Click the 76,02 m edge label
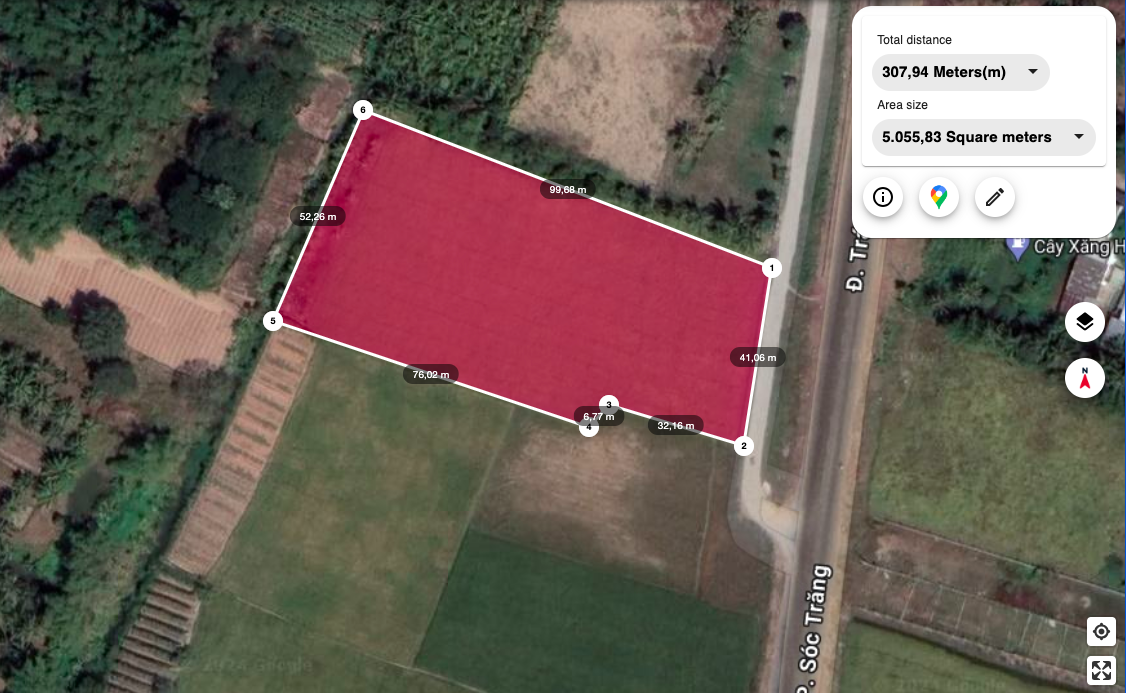 (x=431, y=374)
